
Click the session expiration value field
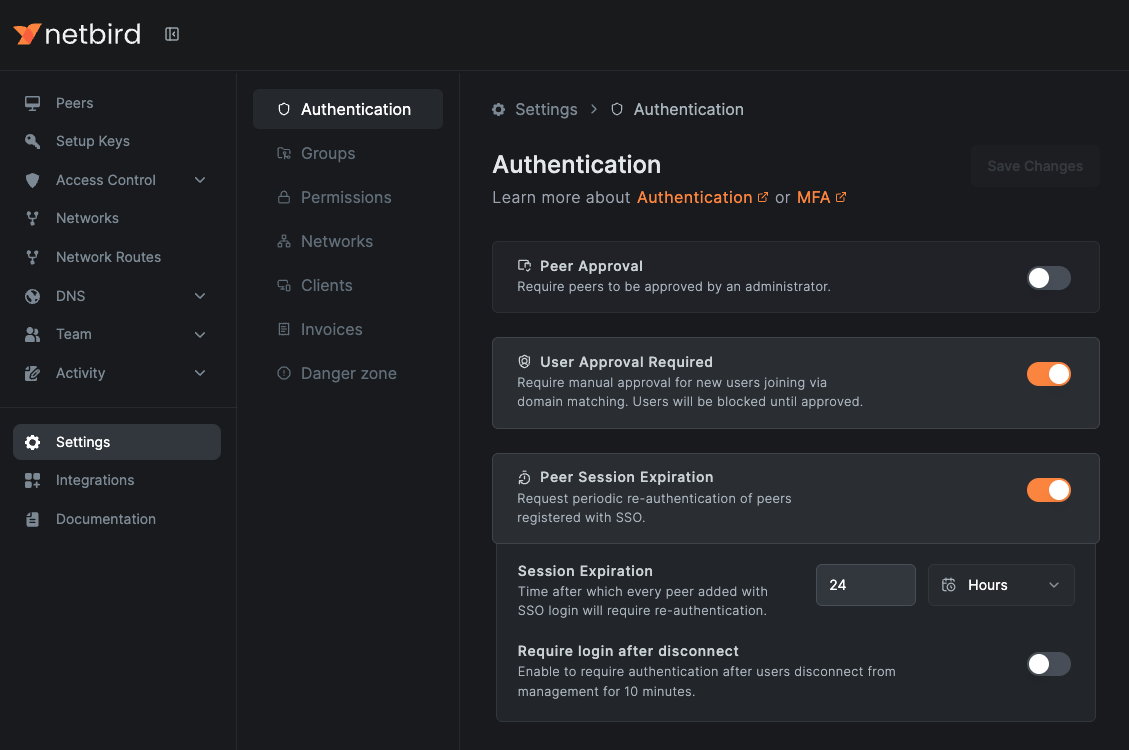(865, 585)
